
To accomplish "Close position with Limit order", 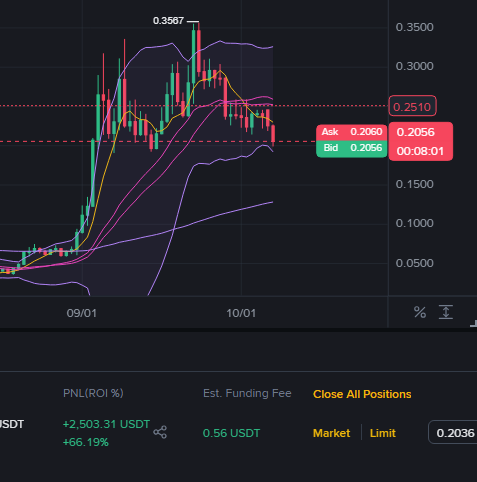I will click(383, 433).
